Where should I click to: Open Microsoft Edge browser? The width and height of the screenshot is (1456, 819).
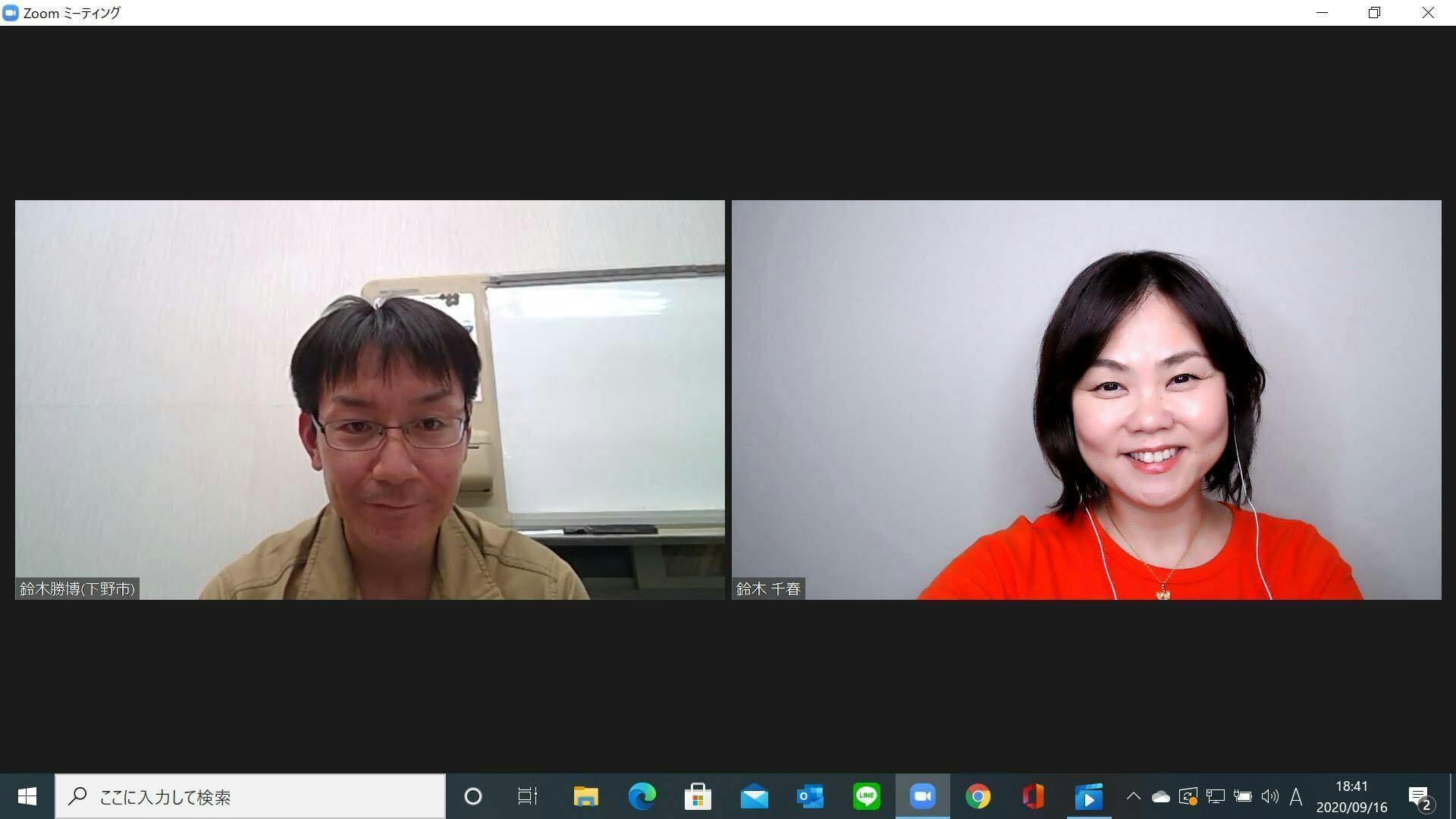tap(642, 796)
